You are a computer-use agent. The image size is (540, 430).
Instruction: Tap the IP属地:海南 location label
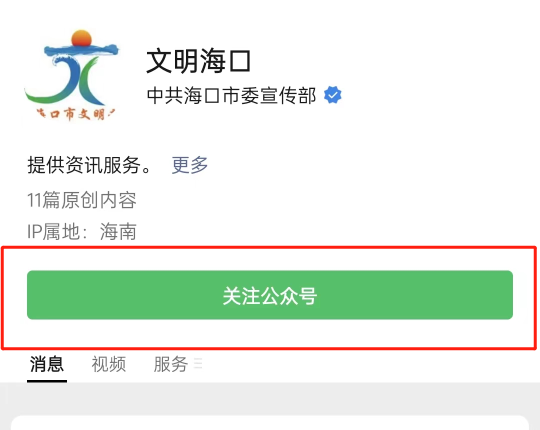82,231
